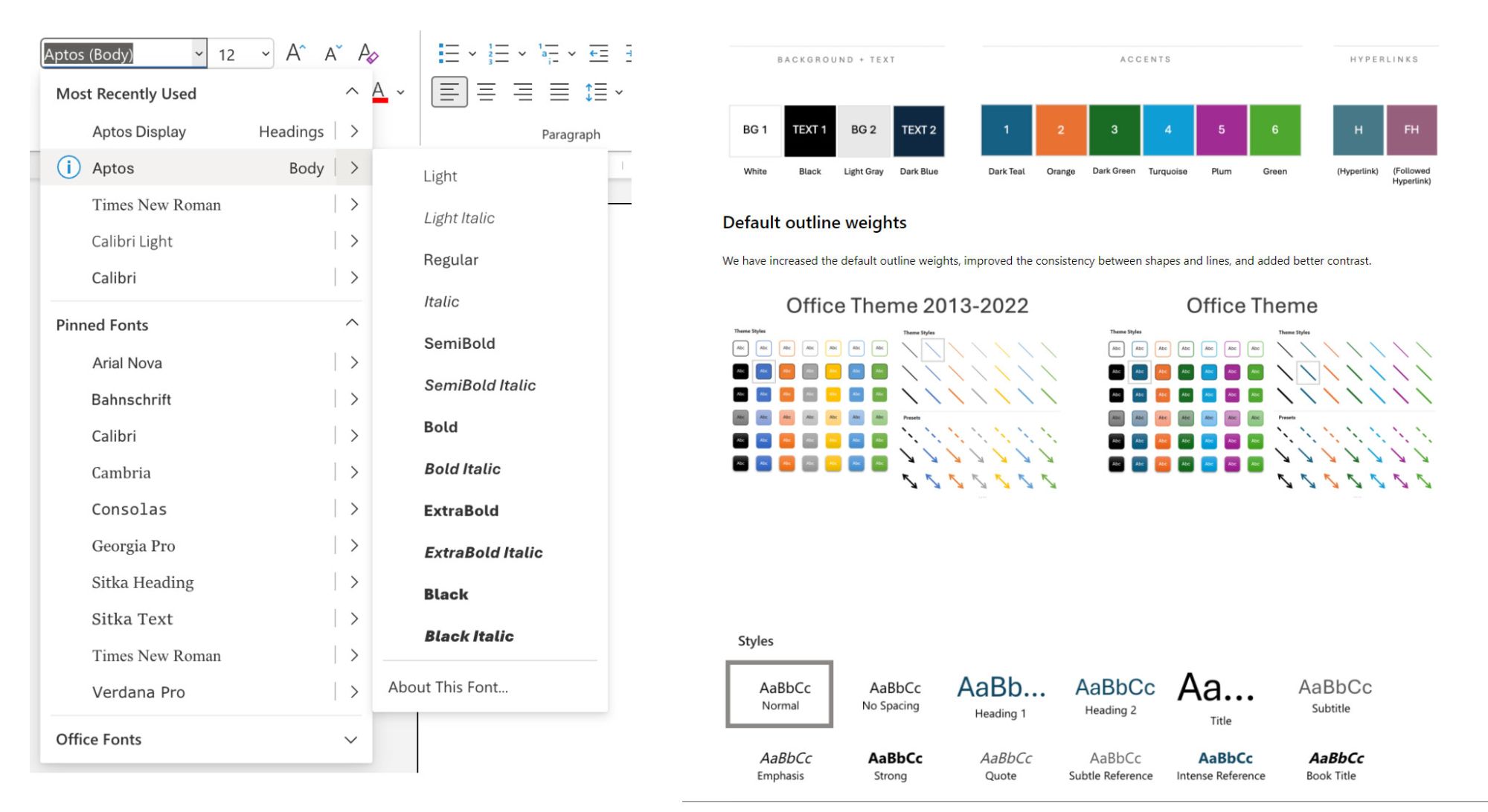Apply the Subtitle style
Viewport: 1488px width, 812px height.
point(1335,695)
